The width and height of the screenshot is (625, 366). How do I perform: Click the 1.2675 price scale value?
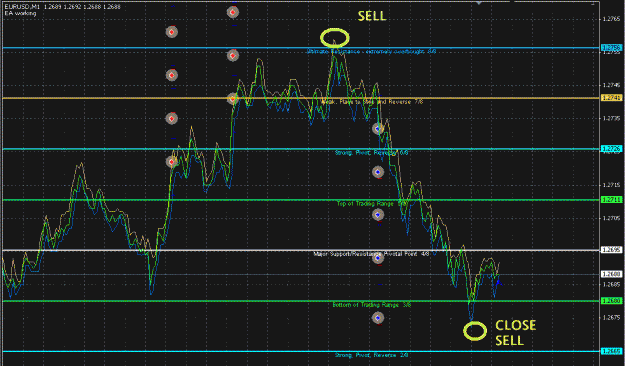pos(611,318)
